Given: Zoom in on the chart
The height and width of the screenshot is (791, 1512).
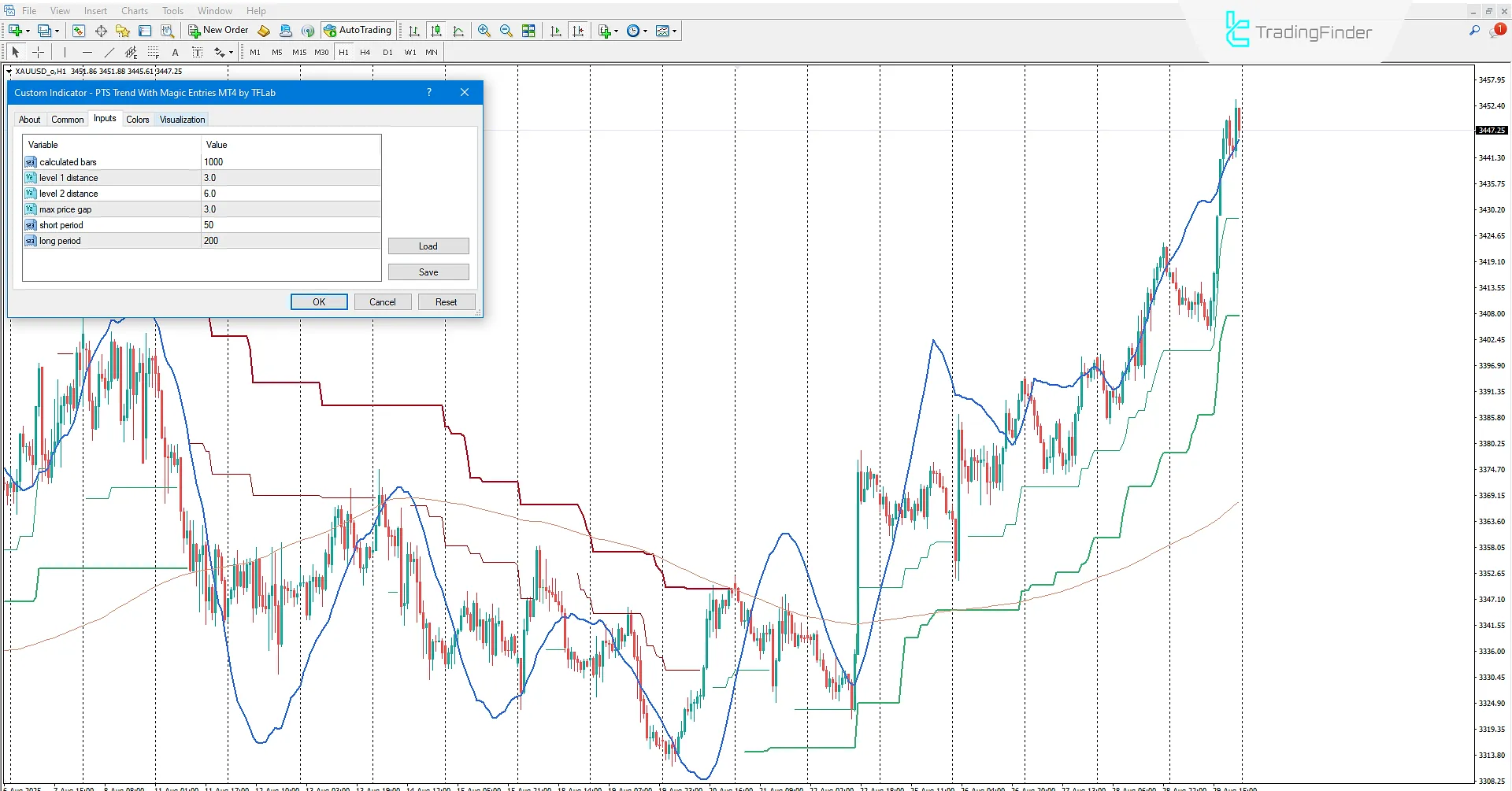Looking at the screenshot, I should click(484, 31).
